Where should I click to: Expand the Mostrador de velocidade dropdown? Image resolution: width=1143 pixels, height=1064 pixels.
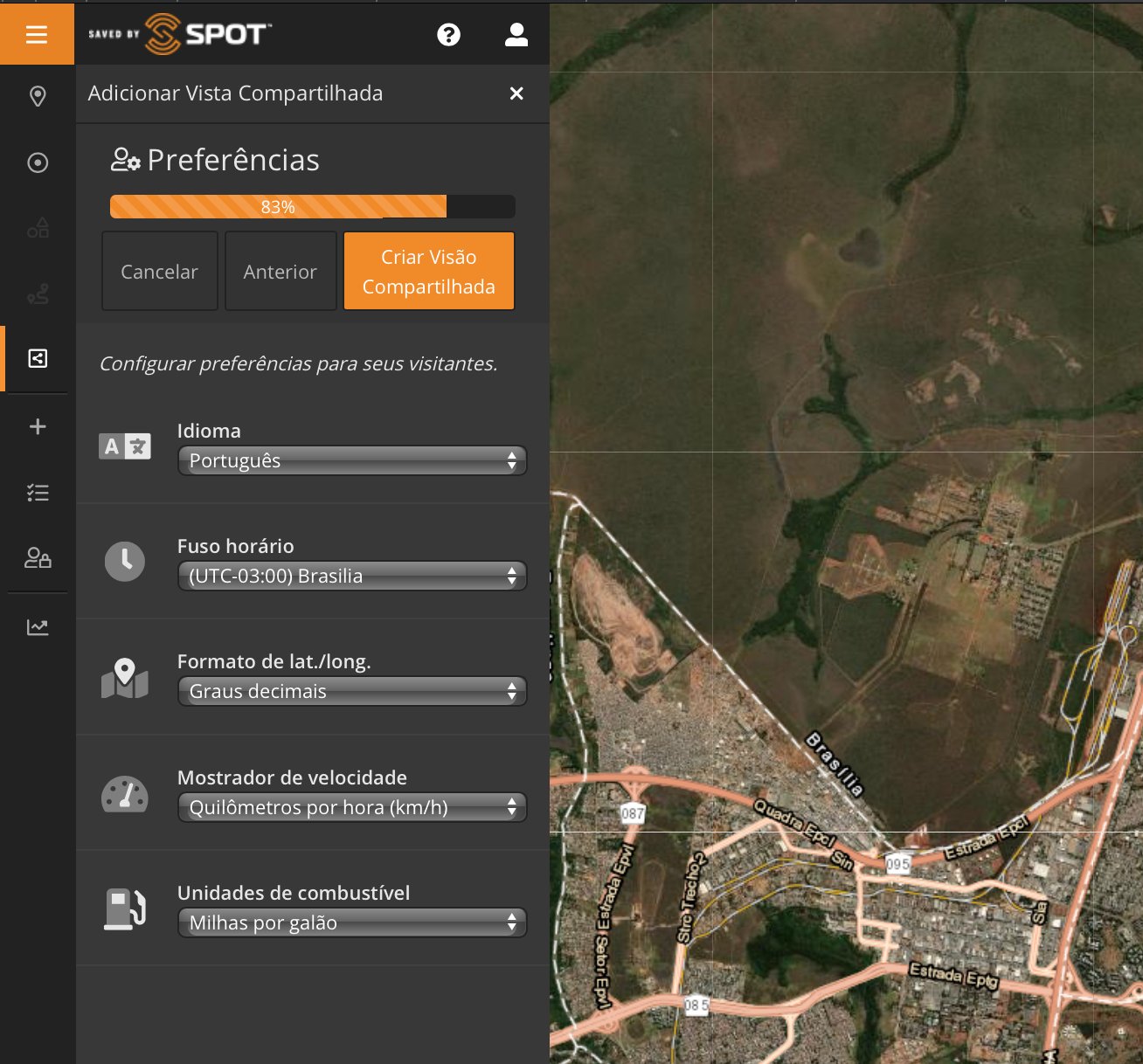[352, 807]
